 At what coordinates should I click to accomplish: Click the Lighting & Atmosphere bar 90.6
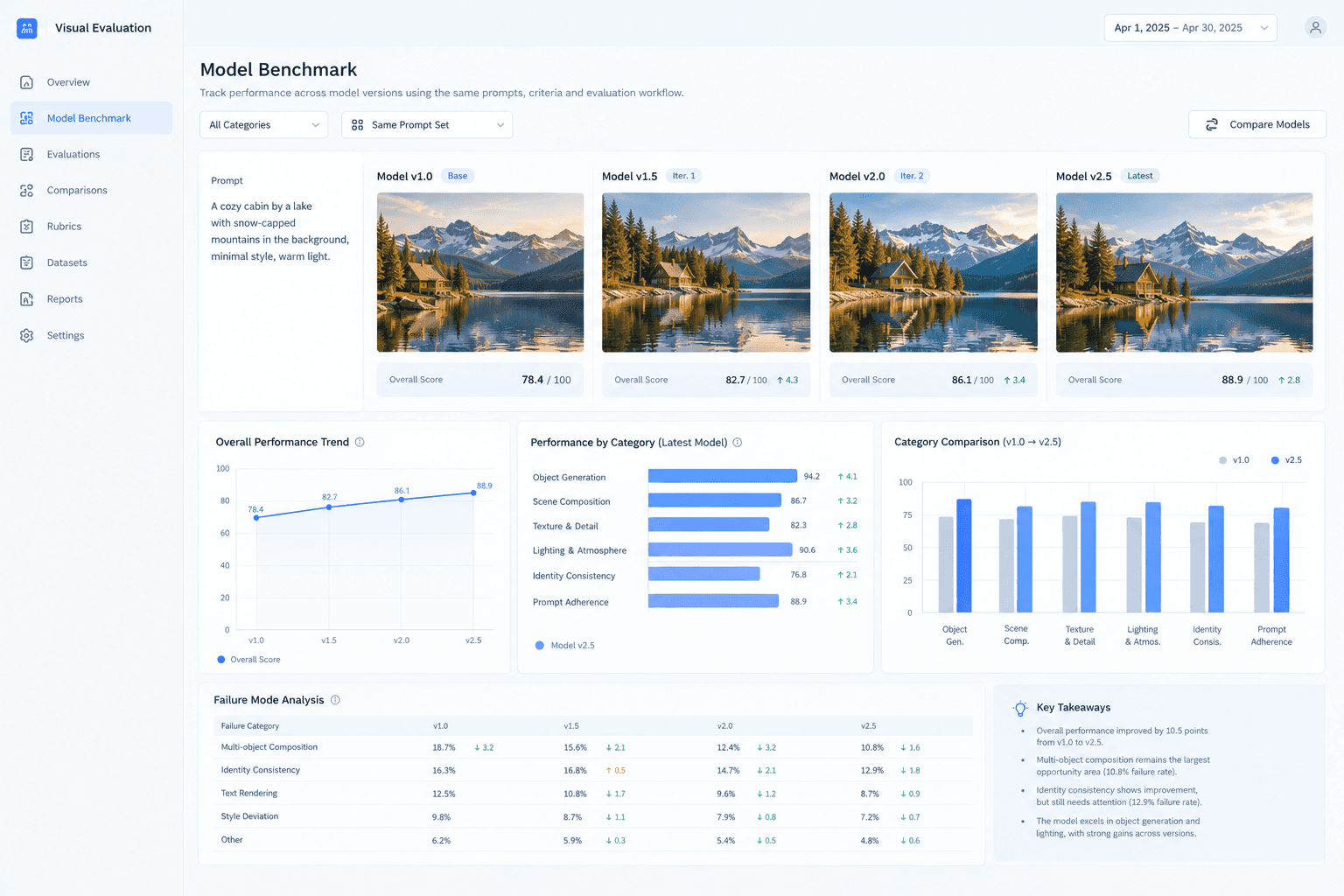pyautogui.click(x=720, y=549)
